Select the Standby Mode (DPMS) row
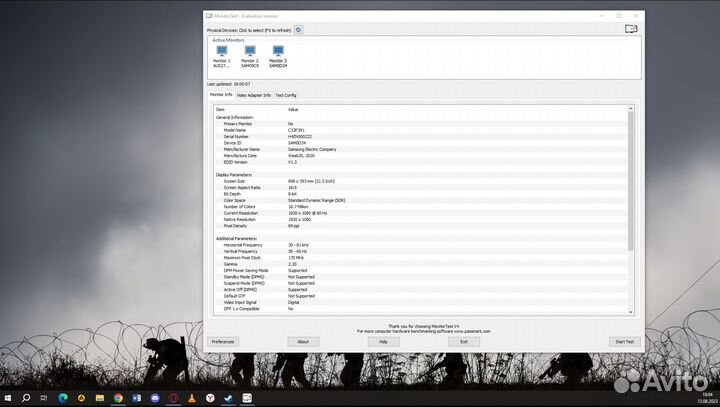Viewport: 720px width, 407px height. coord(421,277)
